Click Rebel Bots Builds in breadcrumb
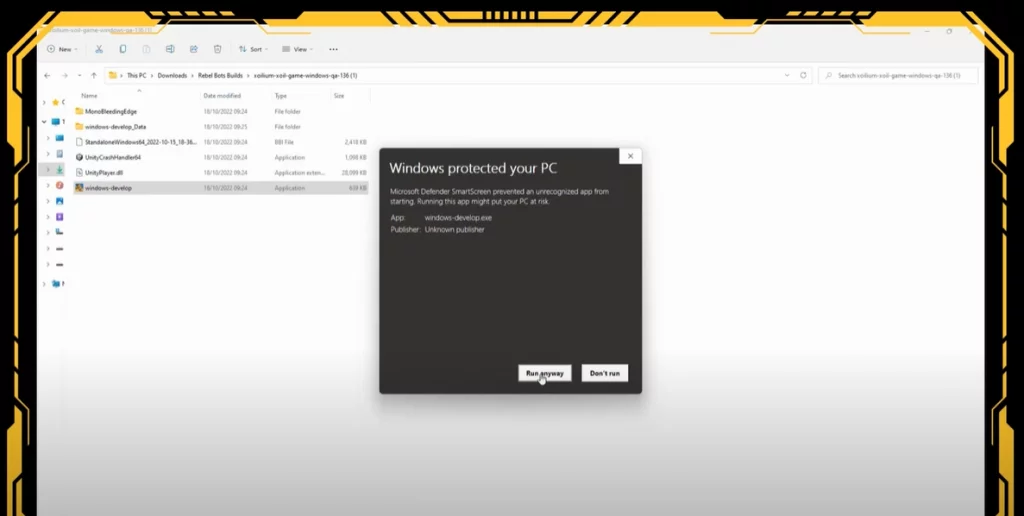The height and width of the screenshot is (516, 1024). [x=220, y=76]
